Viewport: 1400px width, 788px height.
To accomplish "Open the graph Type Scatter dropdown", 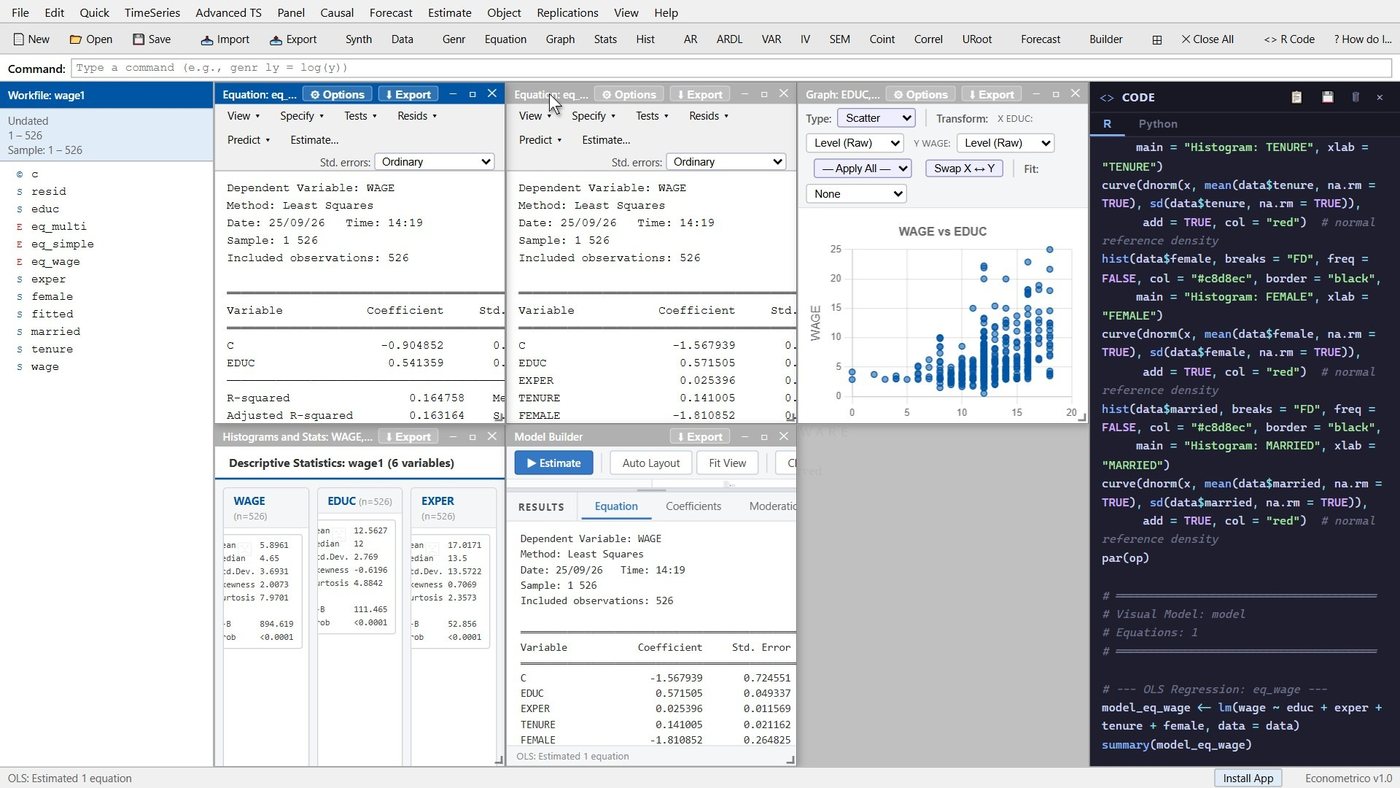I will pos(875,118).
